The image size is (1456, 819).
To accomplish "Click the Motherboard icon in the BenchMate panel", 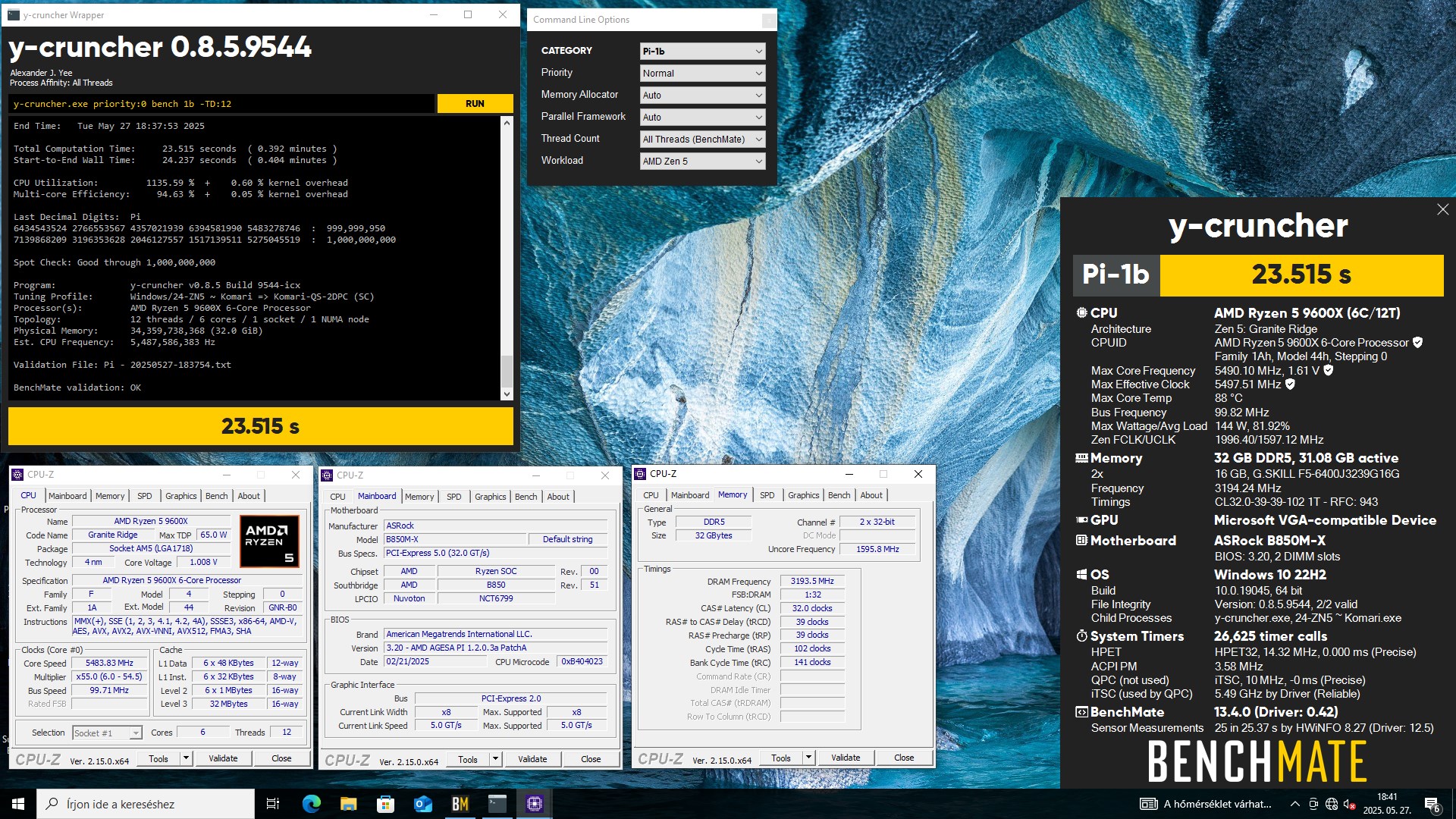I will coord(1081,541).
